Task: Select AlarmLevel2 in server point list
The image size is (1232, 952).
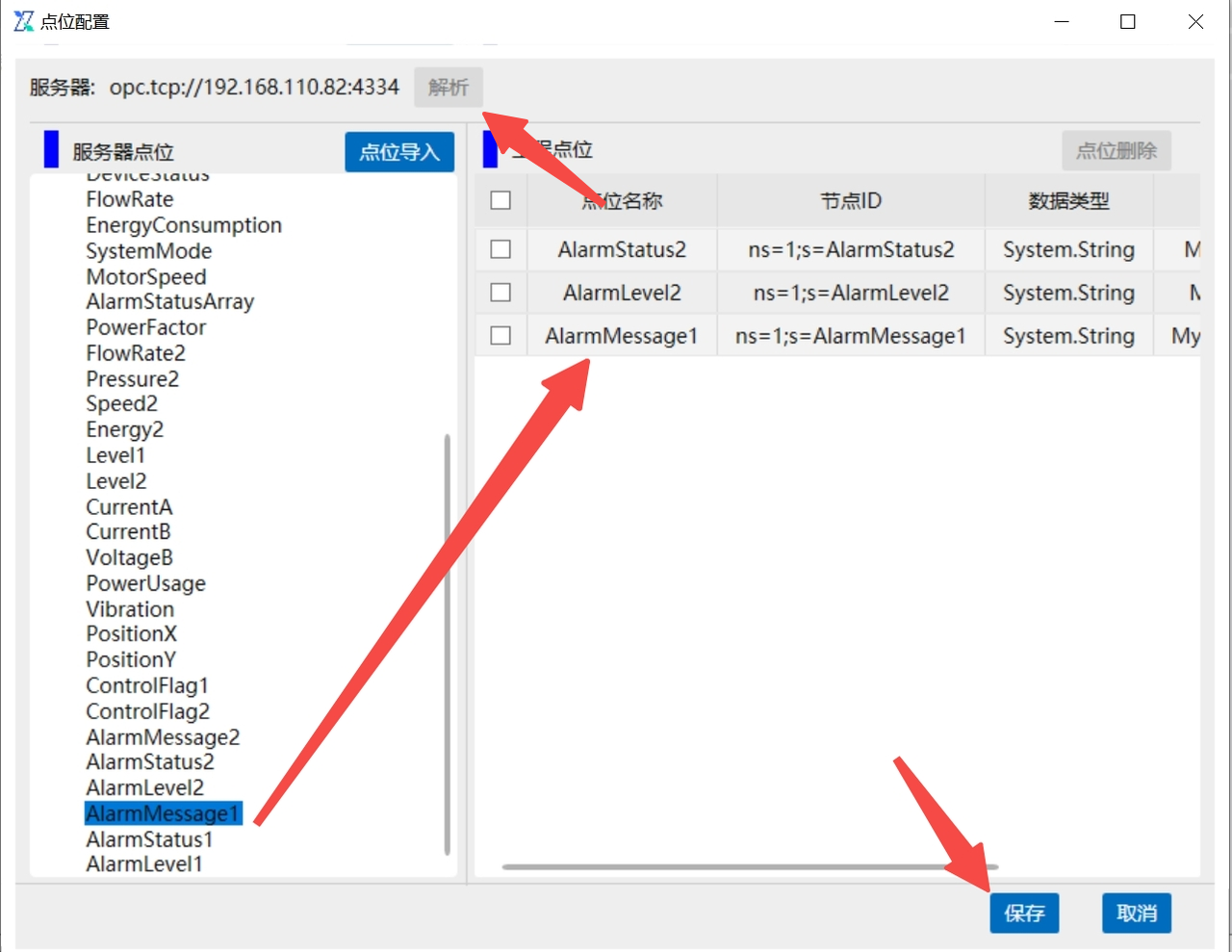Action: (145, 788)
